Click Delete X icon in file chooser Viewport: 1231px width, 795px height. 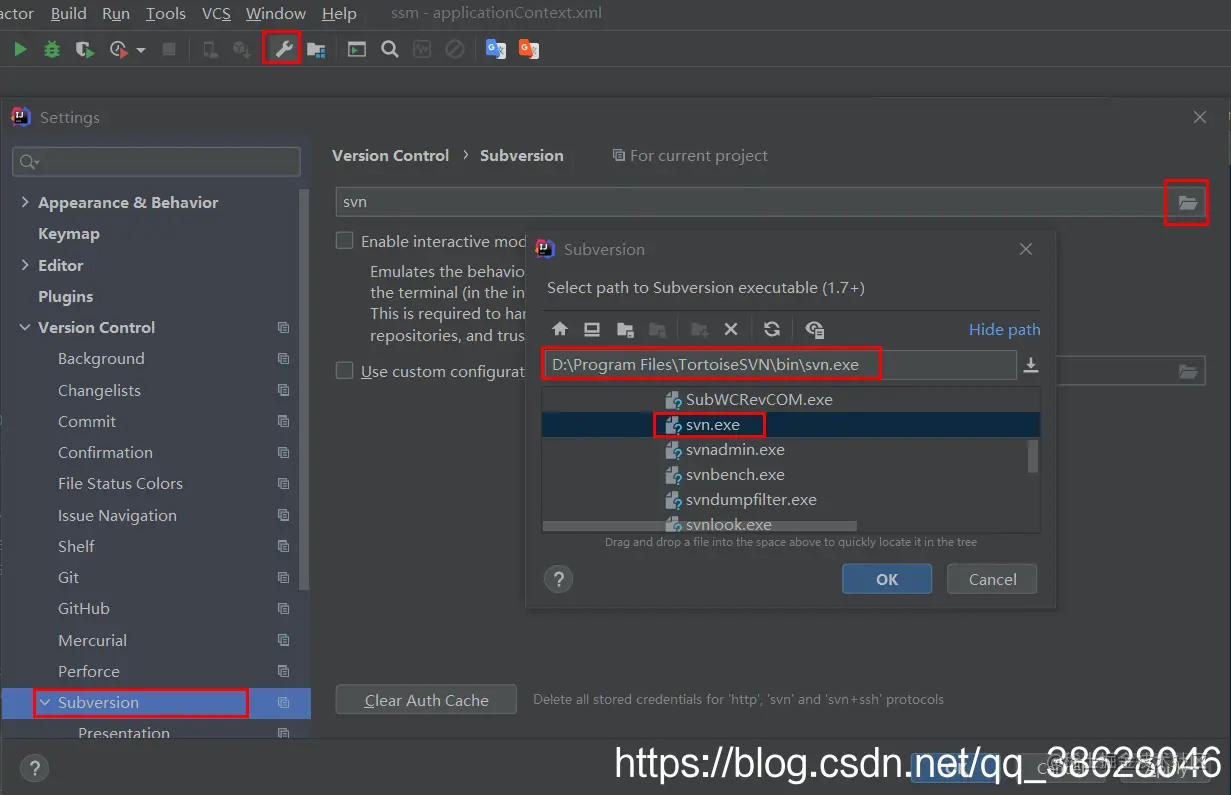coord(731,329)
